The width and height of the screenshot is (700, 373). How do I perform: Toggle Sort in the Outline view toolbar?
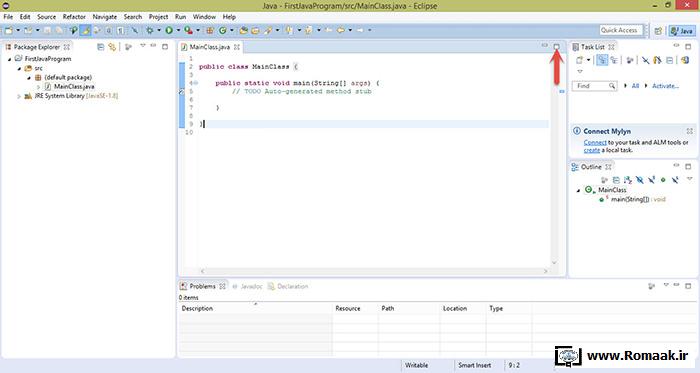click(x=628, y=180)
